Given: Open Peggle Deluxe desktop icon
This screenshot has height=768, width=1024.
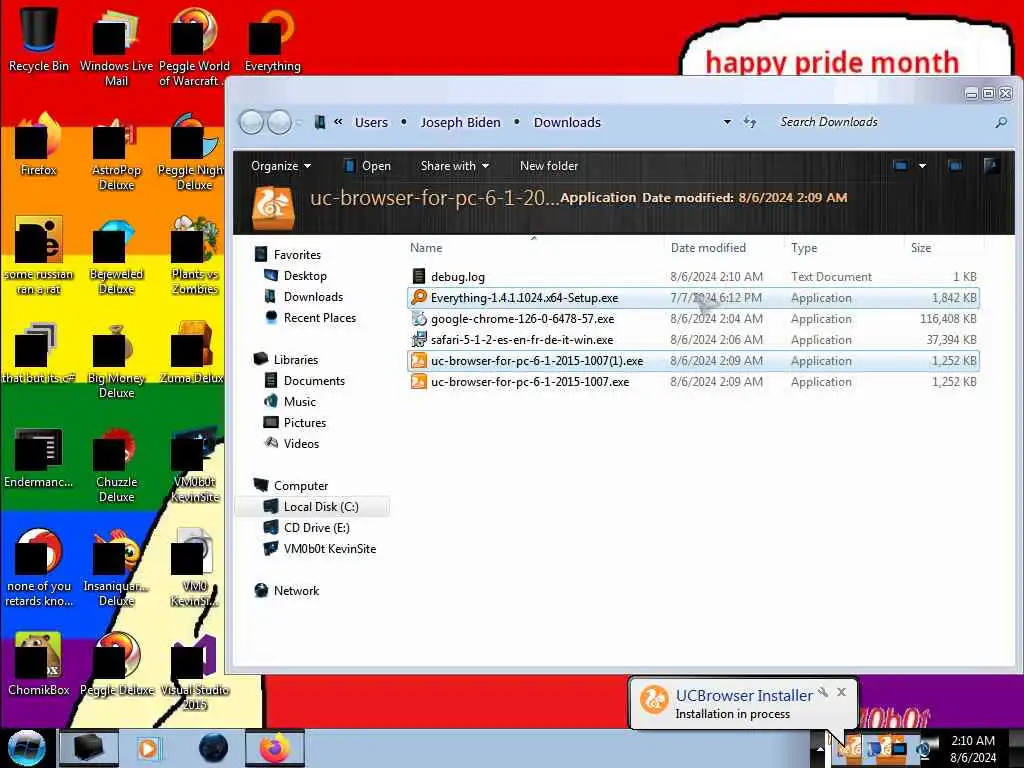Looking at the screenshot, I should pos(116,663).
